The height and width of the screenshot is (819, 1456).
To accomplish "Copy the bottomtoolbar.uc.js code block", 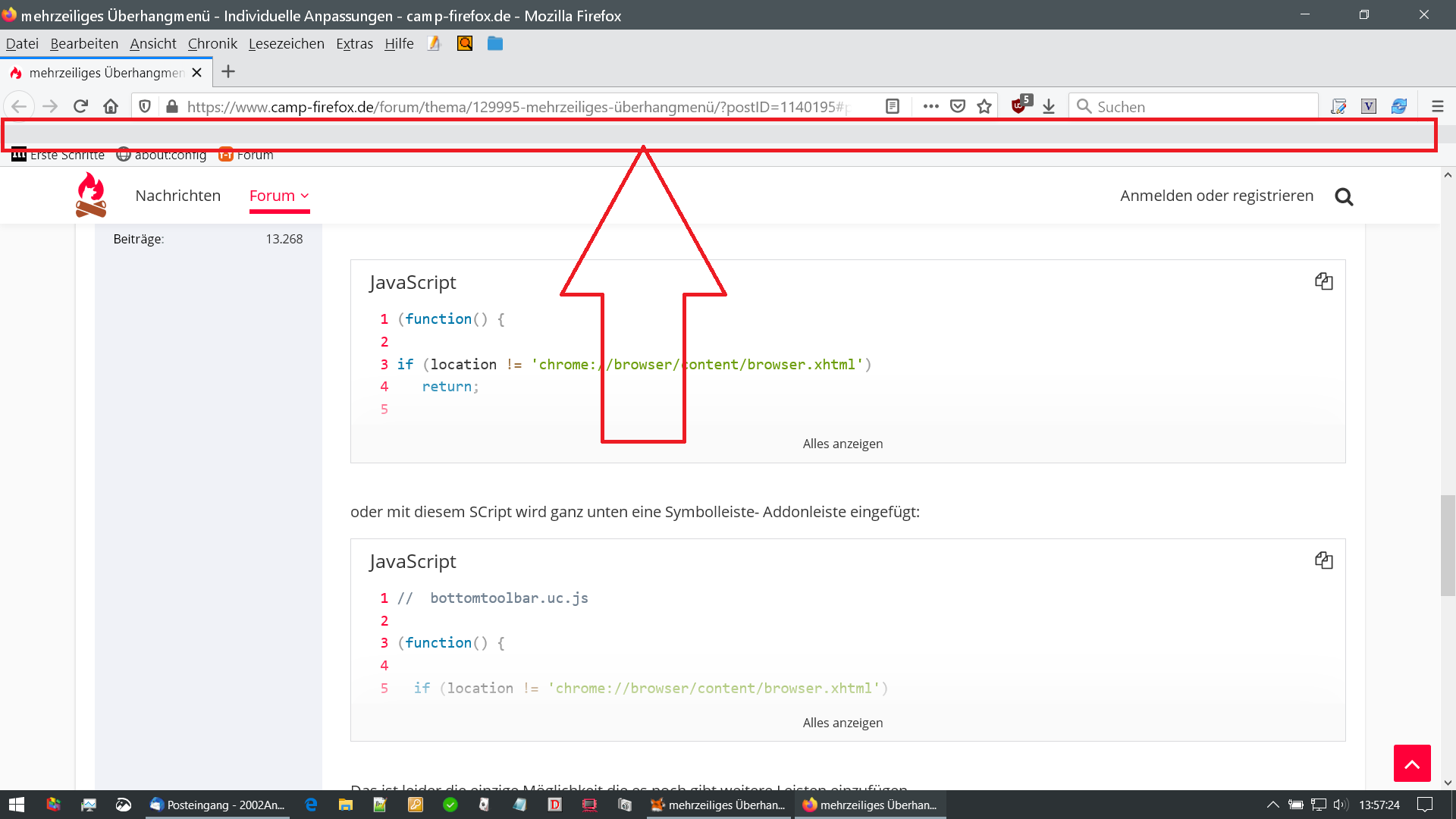I will (1323, 560).
